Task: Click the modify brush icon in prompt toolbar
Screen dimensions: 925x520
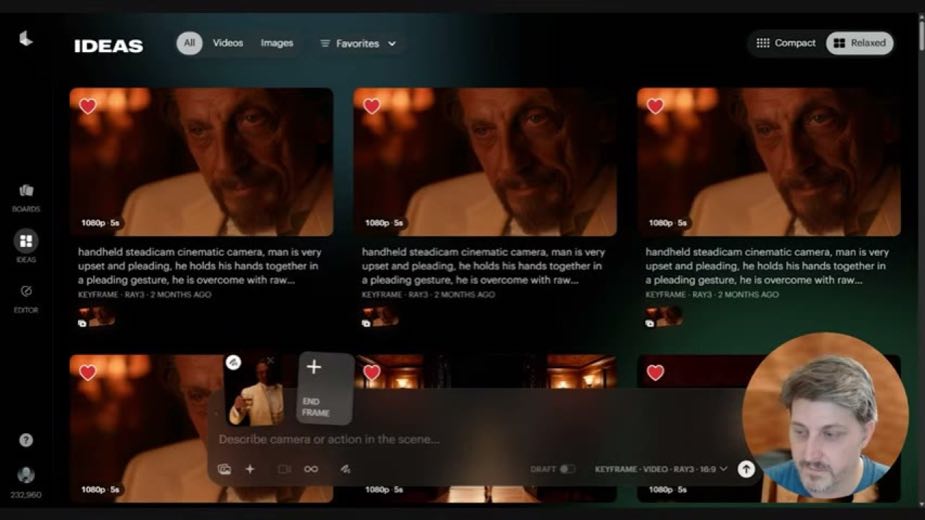Action: click(345, 469)
